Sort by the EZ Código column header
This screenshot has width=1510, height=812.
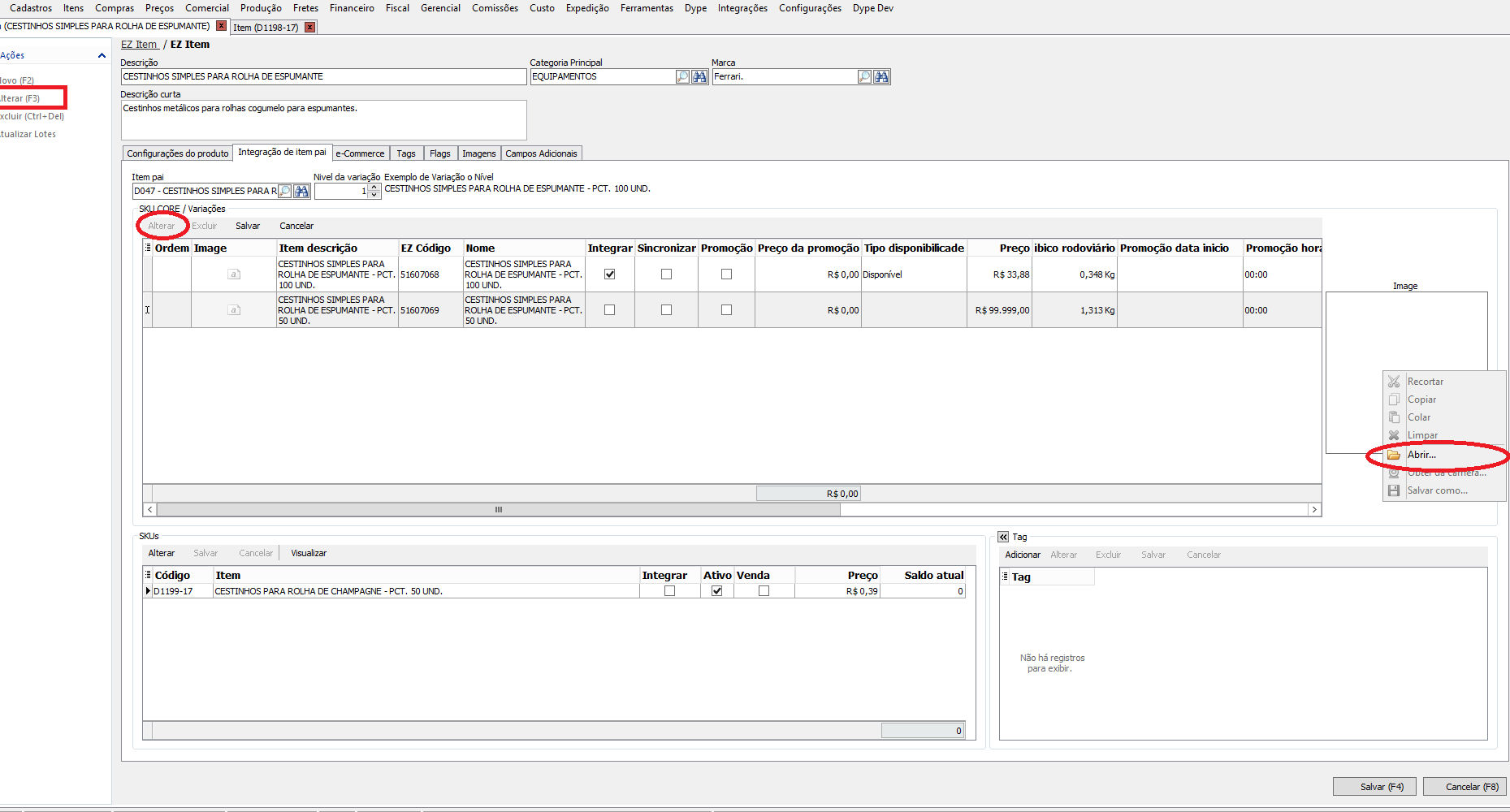point(430,248)
